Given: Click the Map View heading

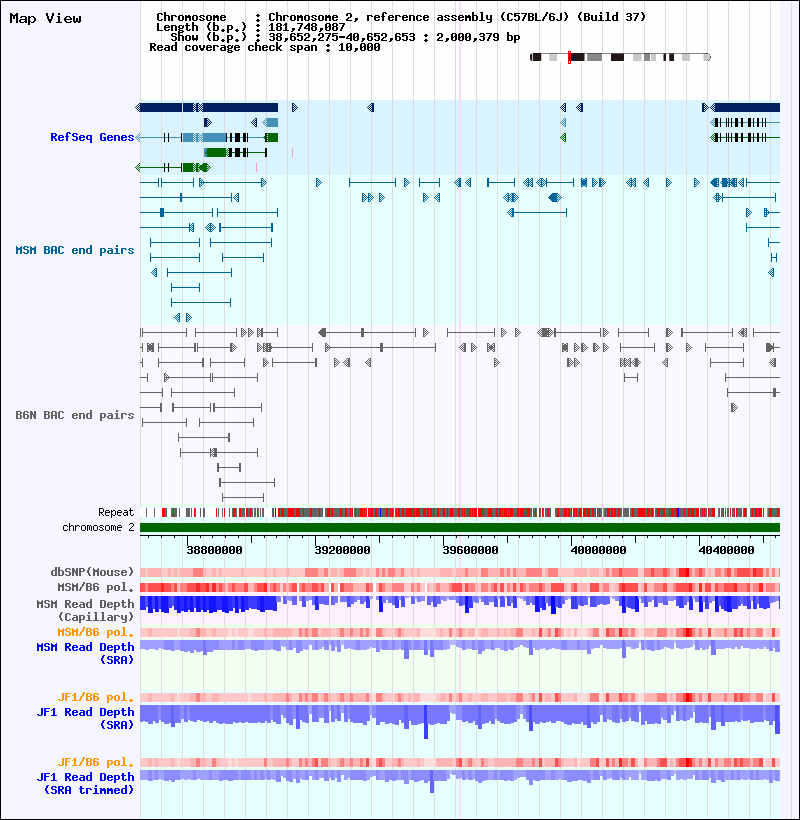Looking at the screenshot, I should [45, 18].
